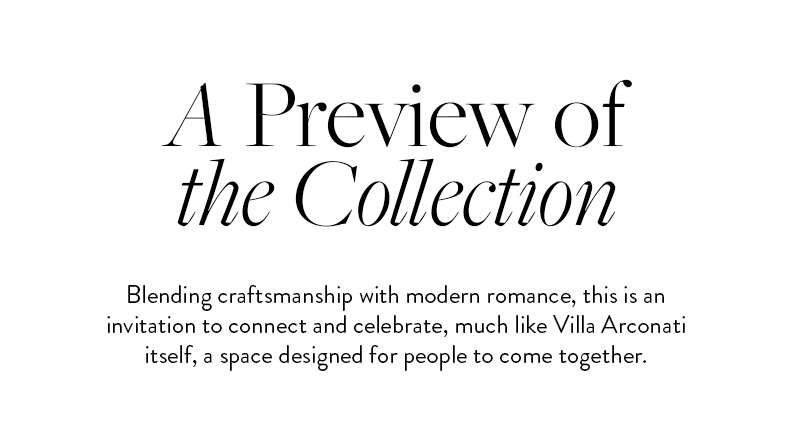Click the word "Blending" in the paragraph
This screenshot has width=800, height=436.
[168, 298]
